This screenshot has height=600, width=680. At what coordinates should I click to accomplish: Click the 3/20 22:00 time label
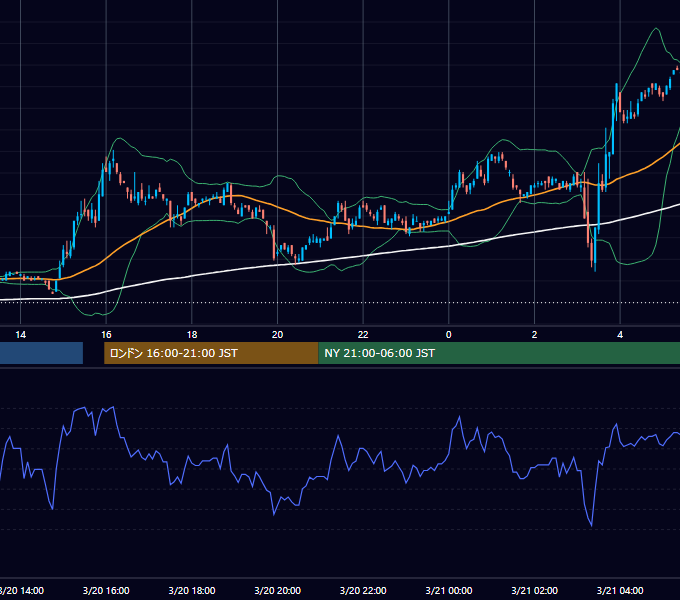(363, 590)
